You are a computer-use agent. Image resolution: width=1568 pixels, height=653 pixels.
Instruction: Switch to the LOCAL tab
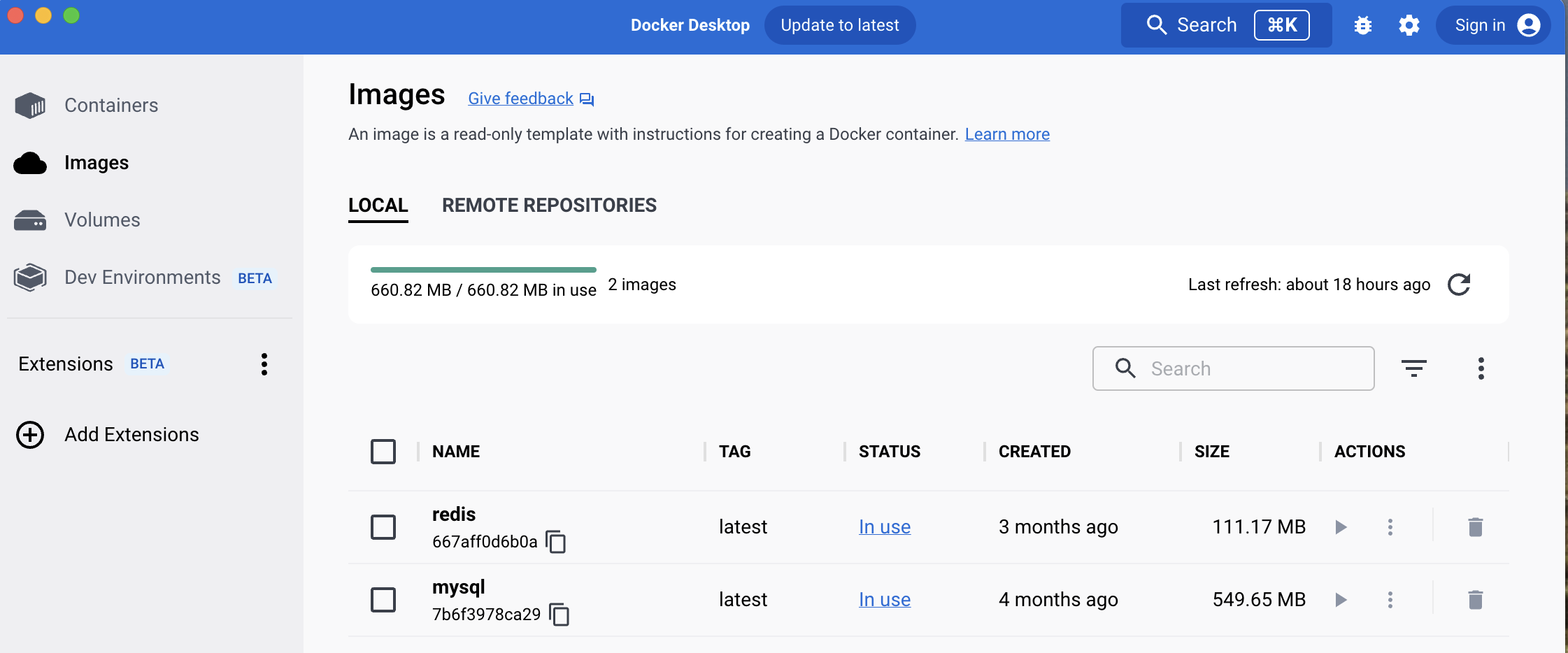(378, 206)
